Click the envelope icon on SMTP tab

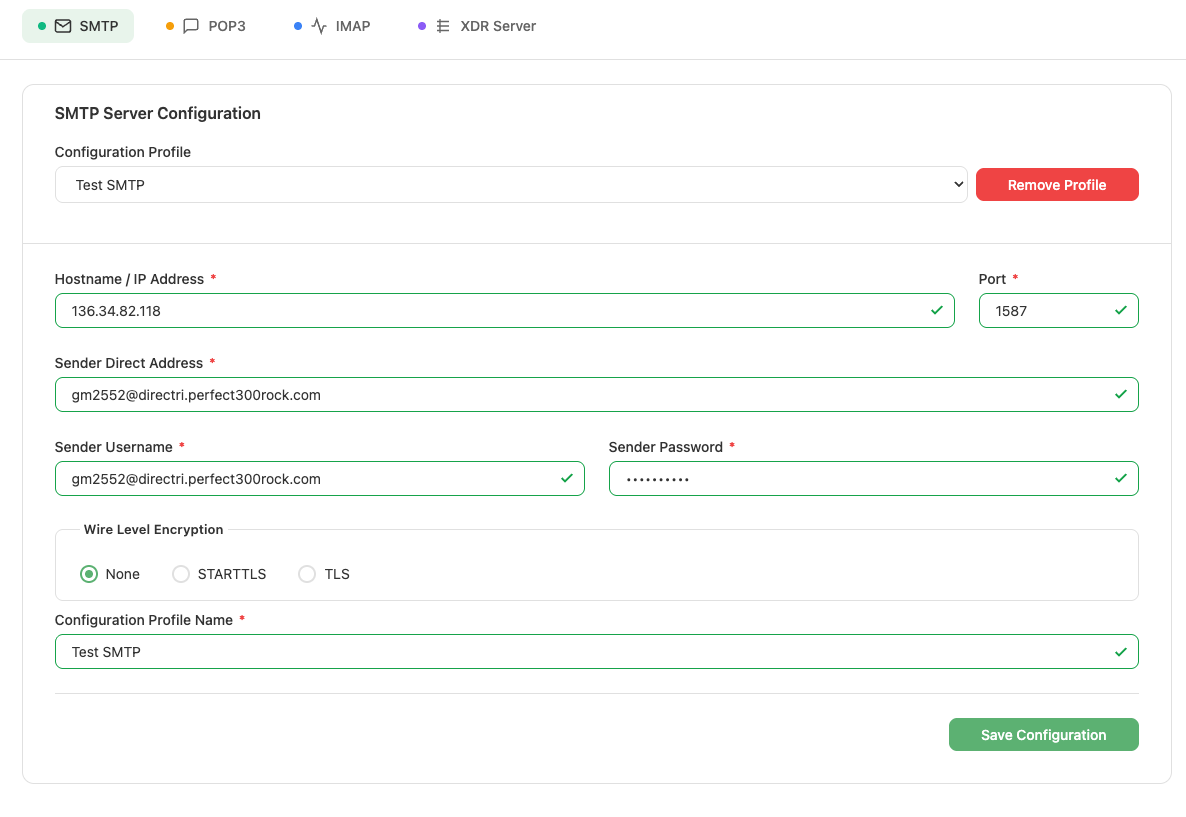pyautogui.click(x=64, y=26)
